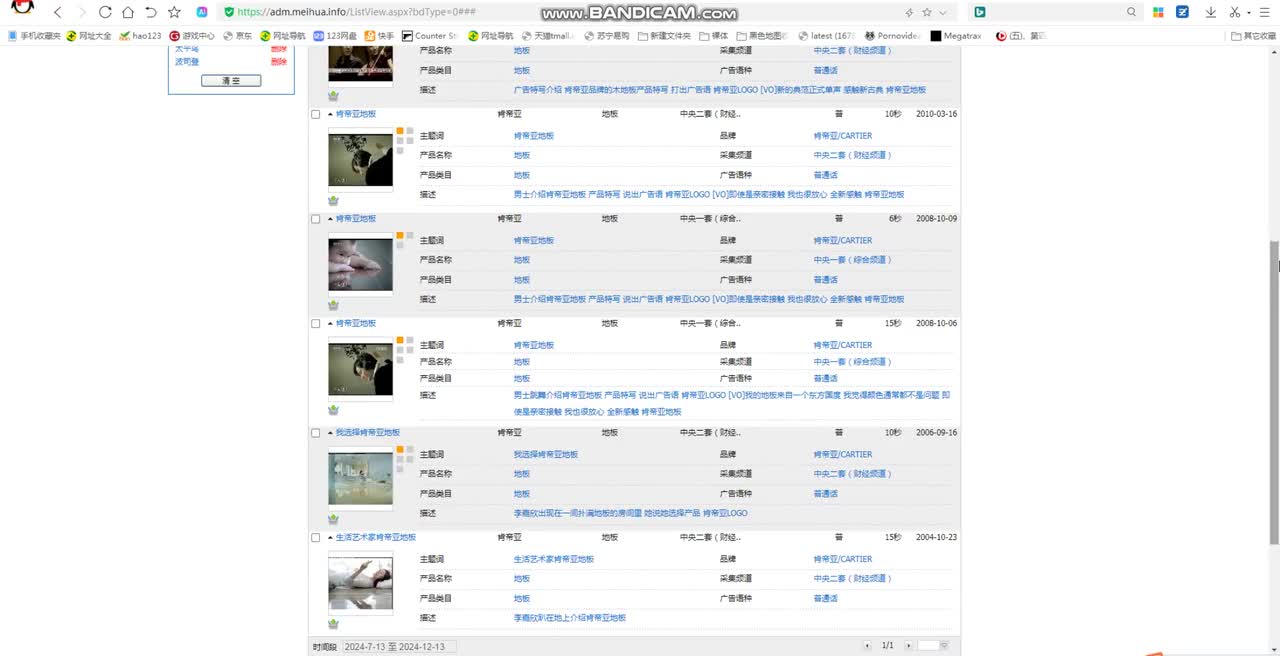This screenshot has width=1280, height=656.
Task: Go back with the browser back arrow
Action: point(57,12)
